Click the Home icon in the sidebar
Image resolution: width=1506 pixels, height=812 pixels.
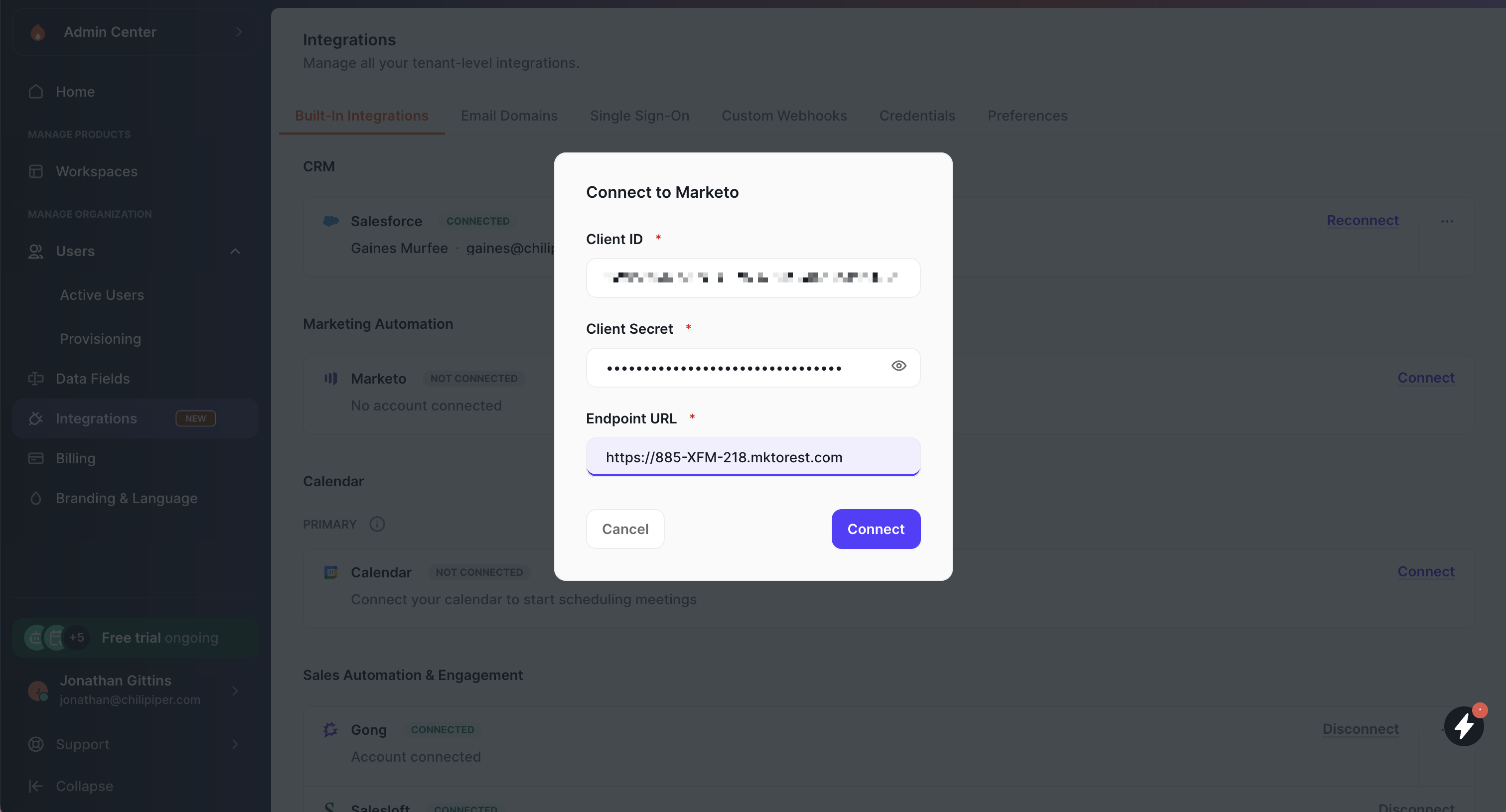coord(36,92)
